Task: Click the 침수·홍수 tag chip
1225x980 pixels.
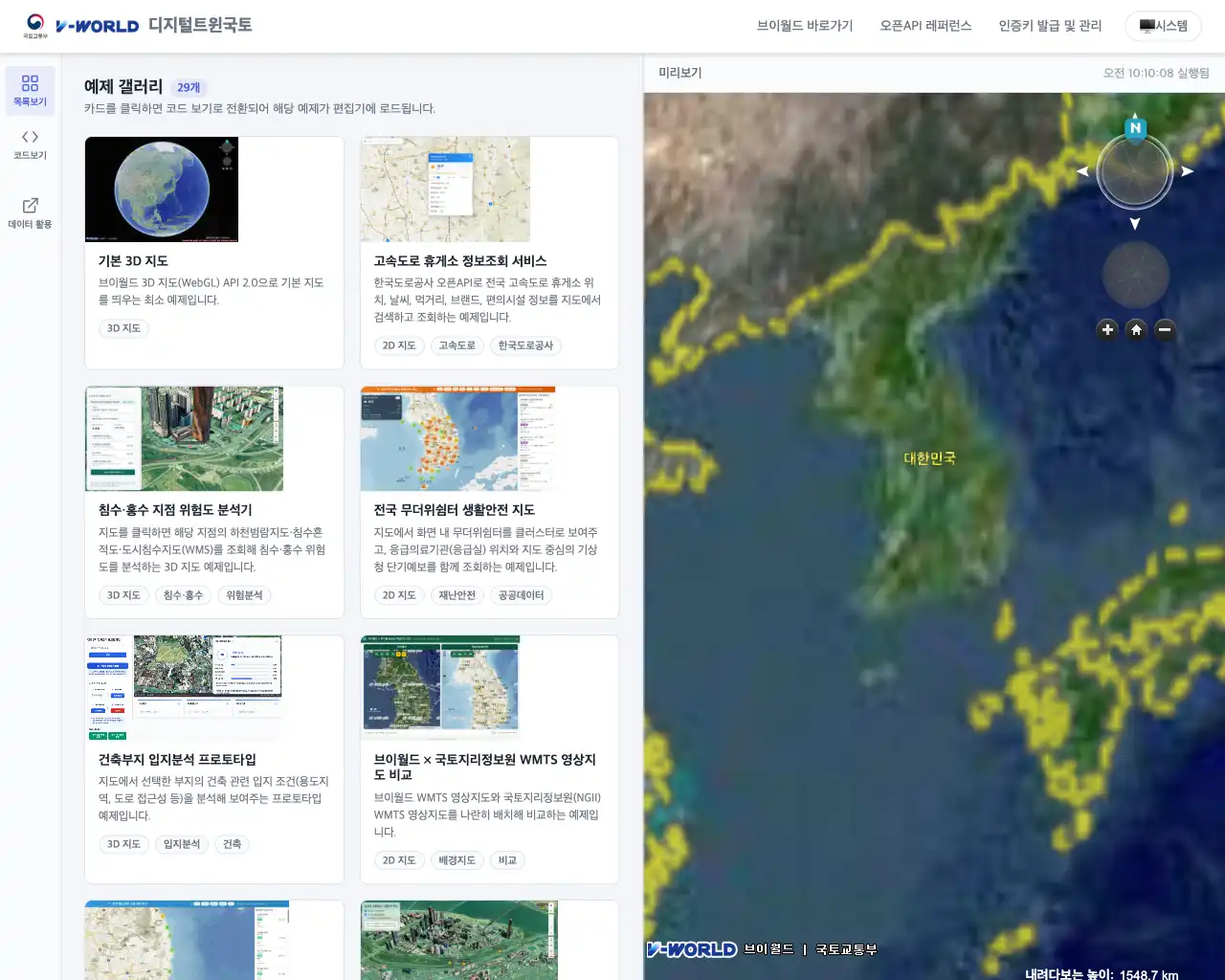Action: (x=183, y=595)
